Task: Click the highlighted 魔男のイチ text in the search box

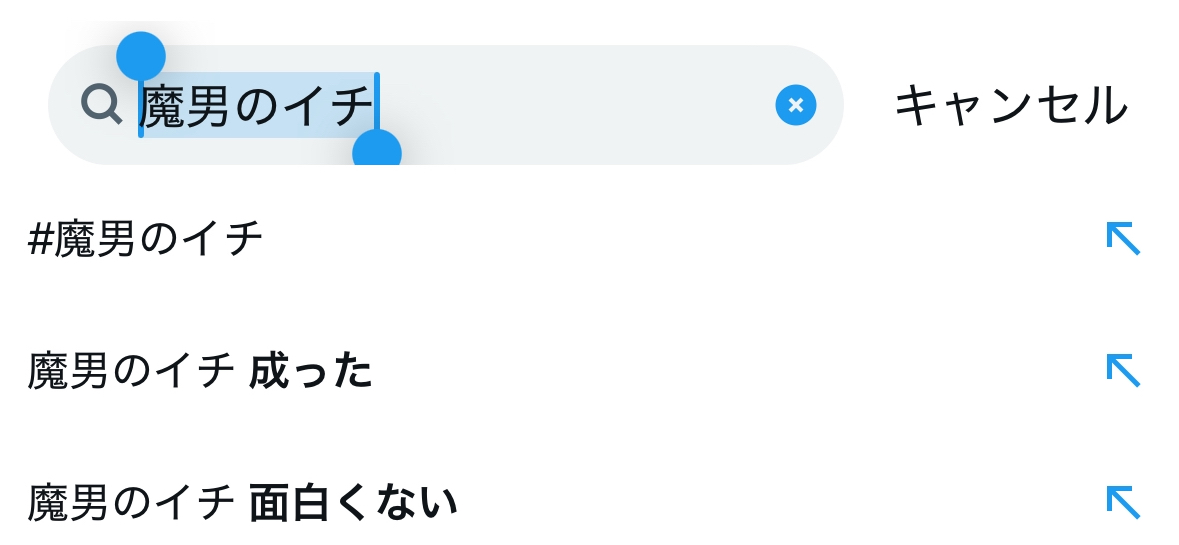Action: [x=257, y=106]
